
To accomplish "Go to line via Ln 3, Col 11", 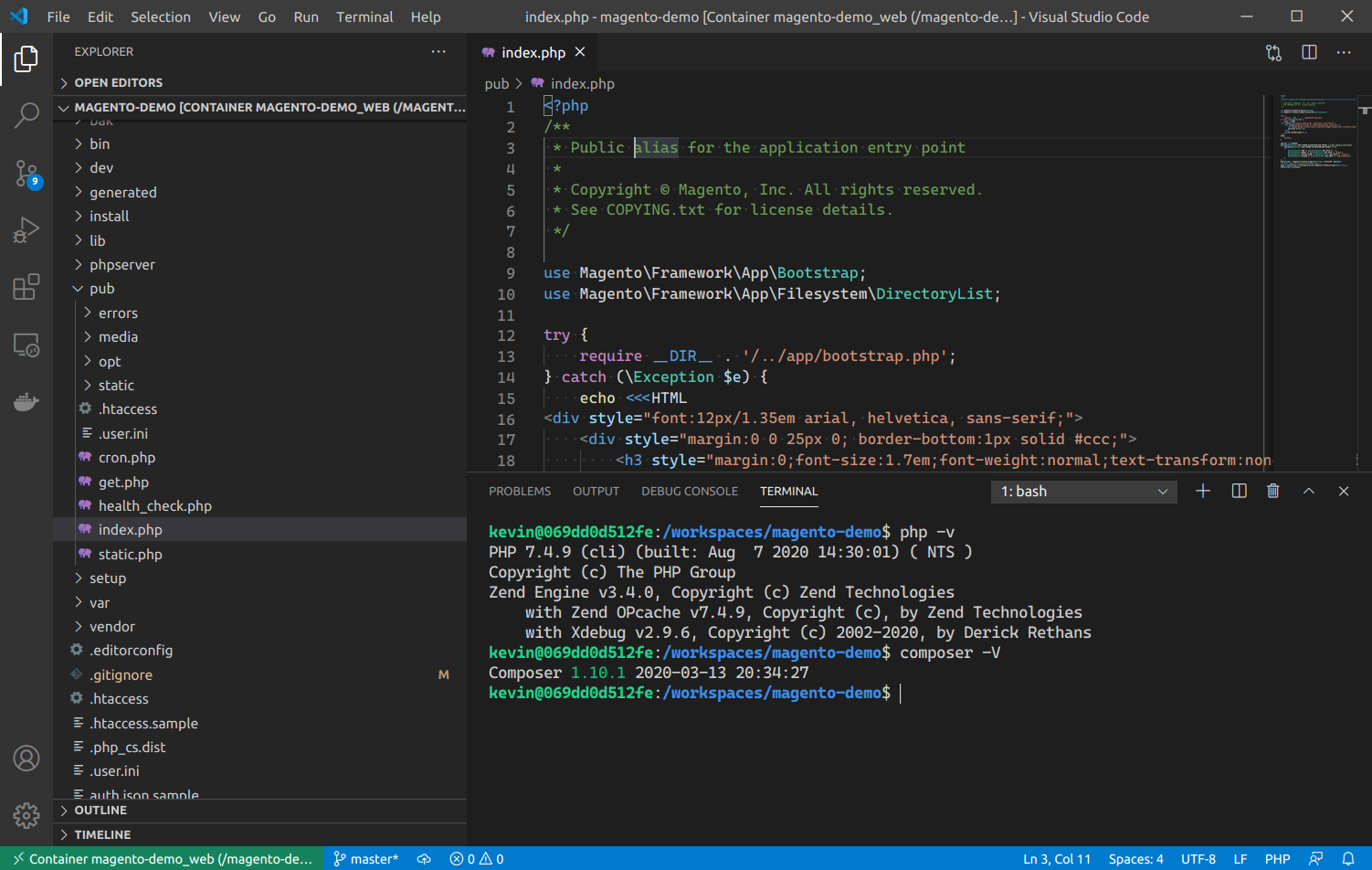I will (1057, 859).
